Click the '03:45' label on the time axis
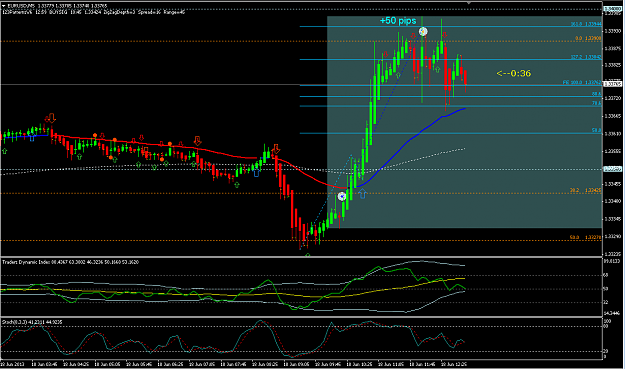This screenshot has height=369, width=625. pyautogui.click(x=44, y=364)
